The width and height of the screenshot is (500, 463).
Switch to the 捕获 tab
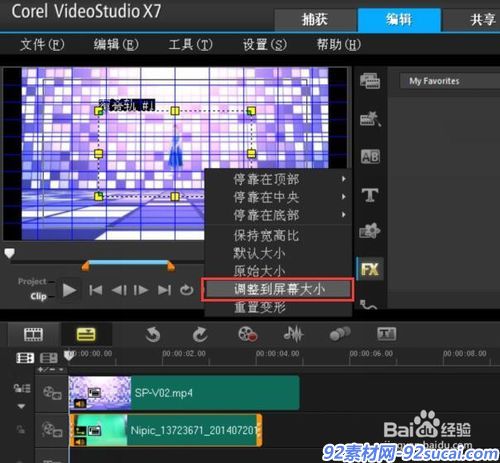pos(315,20)
